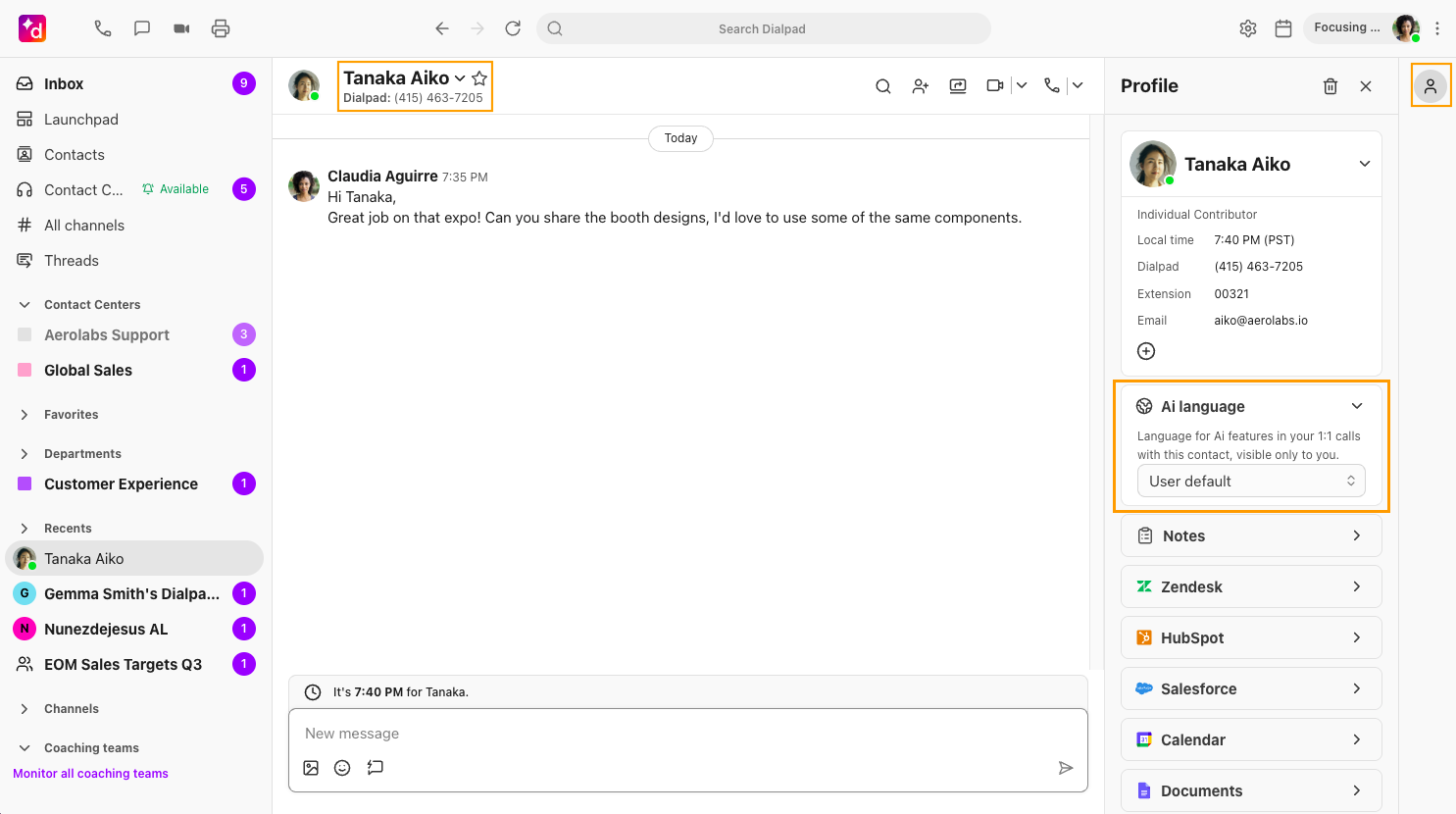Go back with the left arrow
1456x814 pixels.
click(x=442, y=28)
